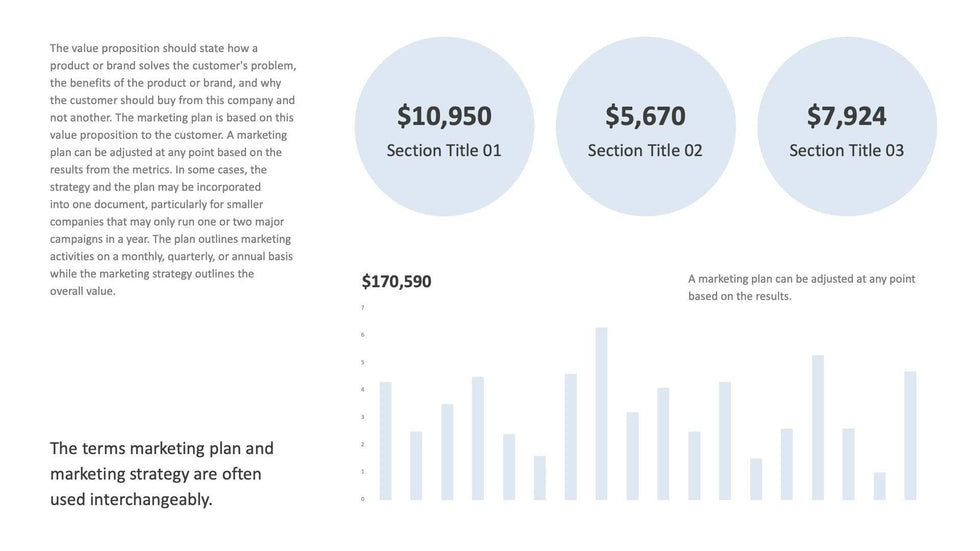Image resolution: width=980 pixels, height=551 pixels.
Task: Select the Section Title 03 label
Action: point(846,151)
